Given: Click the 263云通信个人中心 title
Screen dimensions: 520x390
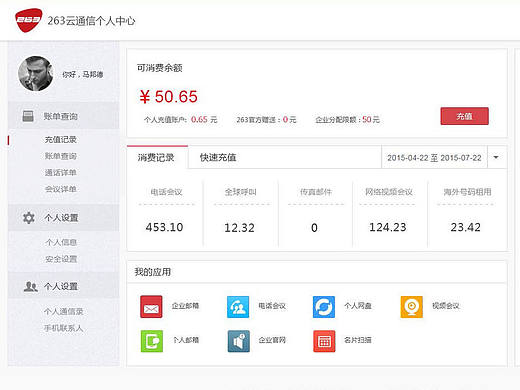Looking at the screenshot, I should pyautogui.click(x=91, y=21).
